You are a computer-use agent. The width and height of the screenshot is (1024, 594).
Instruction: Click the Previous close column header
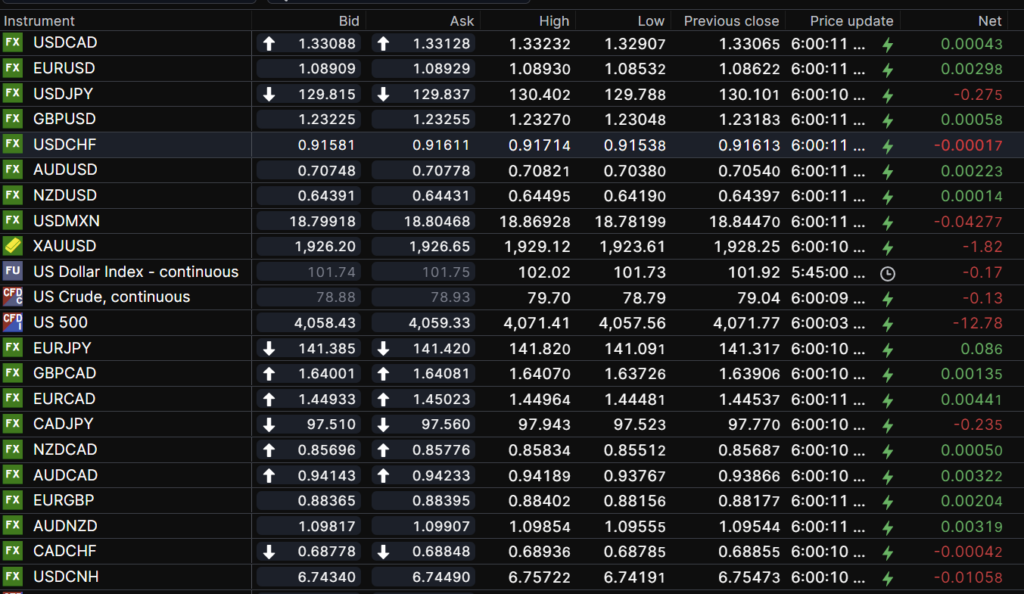coord(731,21)
